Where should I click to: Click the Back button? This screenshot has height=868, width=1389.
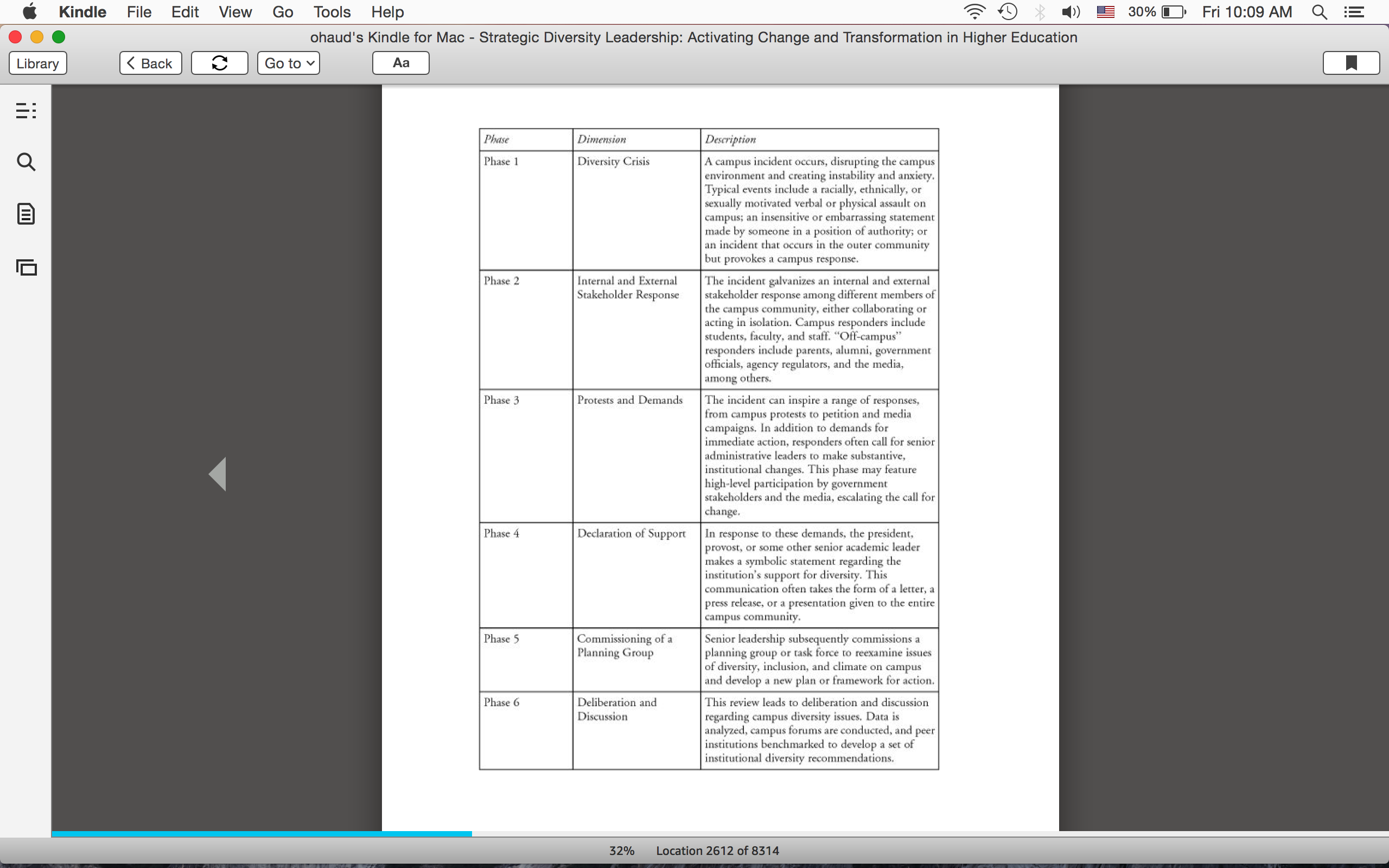150,63
